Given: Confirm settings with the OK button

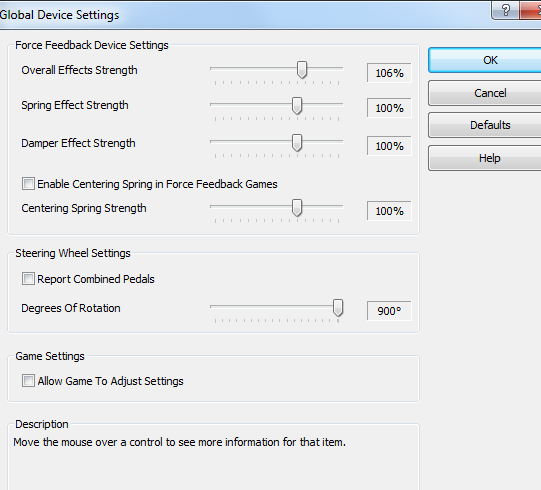Looking at the screenshot, I should (x=485, y=60).
